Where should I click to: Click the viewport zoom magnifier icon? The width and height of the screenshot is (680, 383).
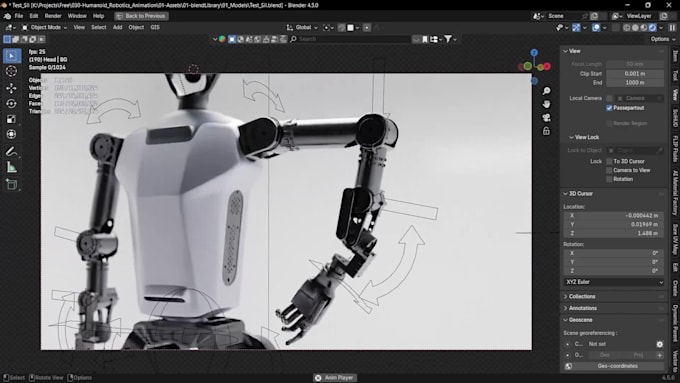pyautogui.click(x=546, y=91)
